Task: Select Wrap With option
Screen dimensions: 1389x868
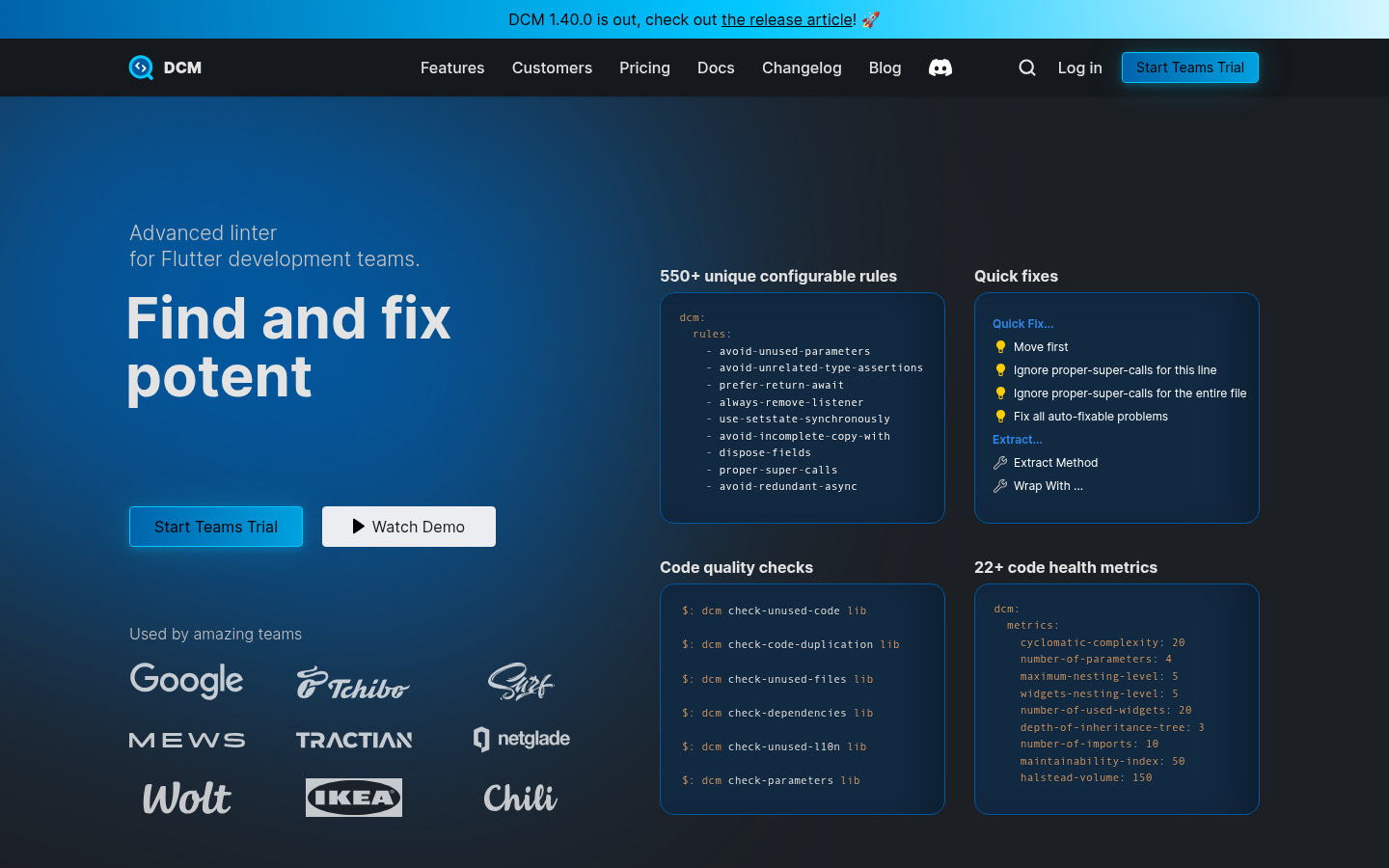Action: 1049,486
